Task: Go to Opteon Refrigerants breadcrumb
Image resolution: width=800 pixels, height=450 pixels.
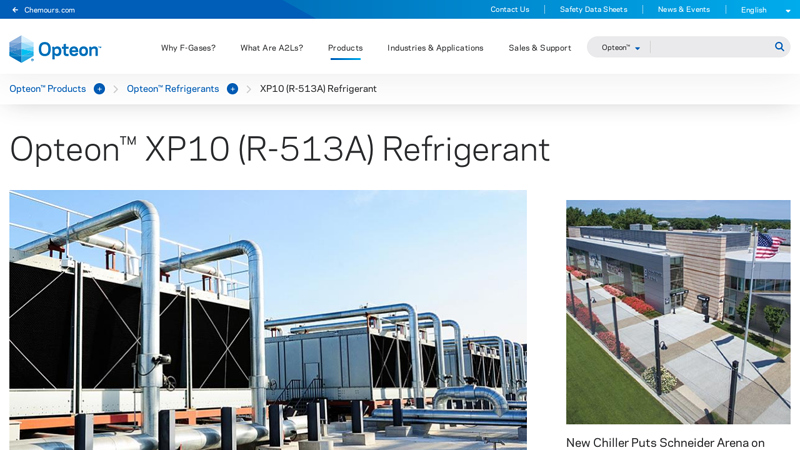Action: click(172, 89)
